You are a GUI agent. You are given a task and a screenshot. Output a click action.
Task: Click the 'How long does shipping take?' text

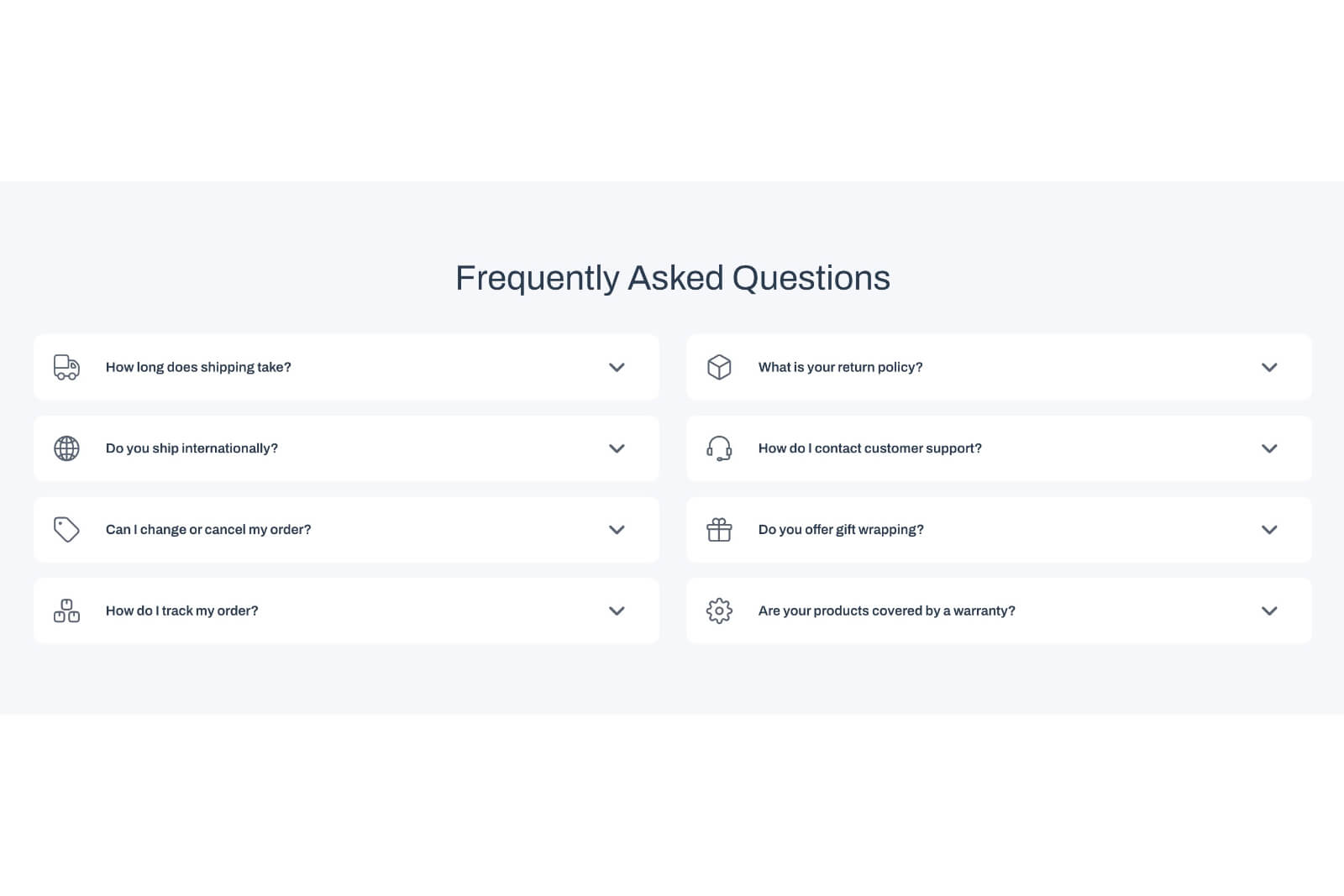(x=198, y=367)
